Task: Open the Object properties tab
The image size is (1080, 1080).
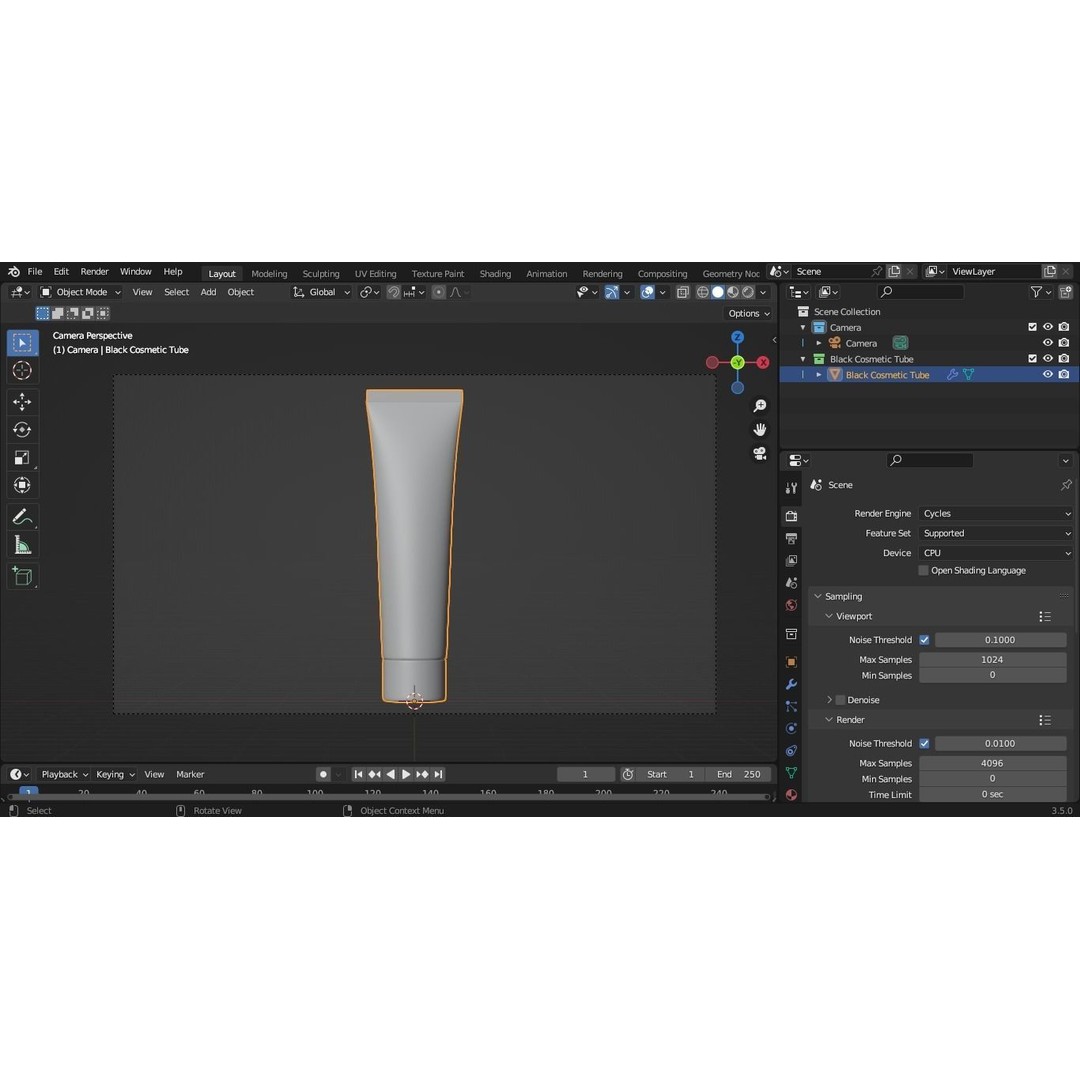Action: [791, 662]
